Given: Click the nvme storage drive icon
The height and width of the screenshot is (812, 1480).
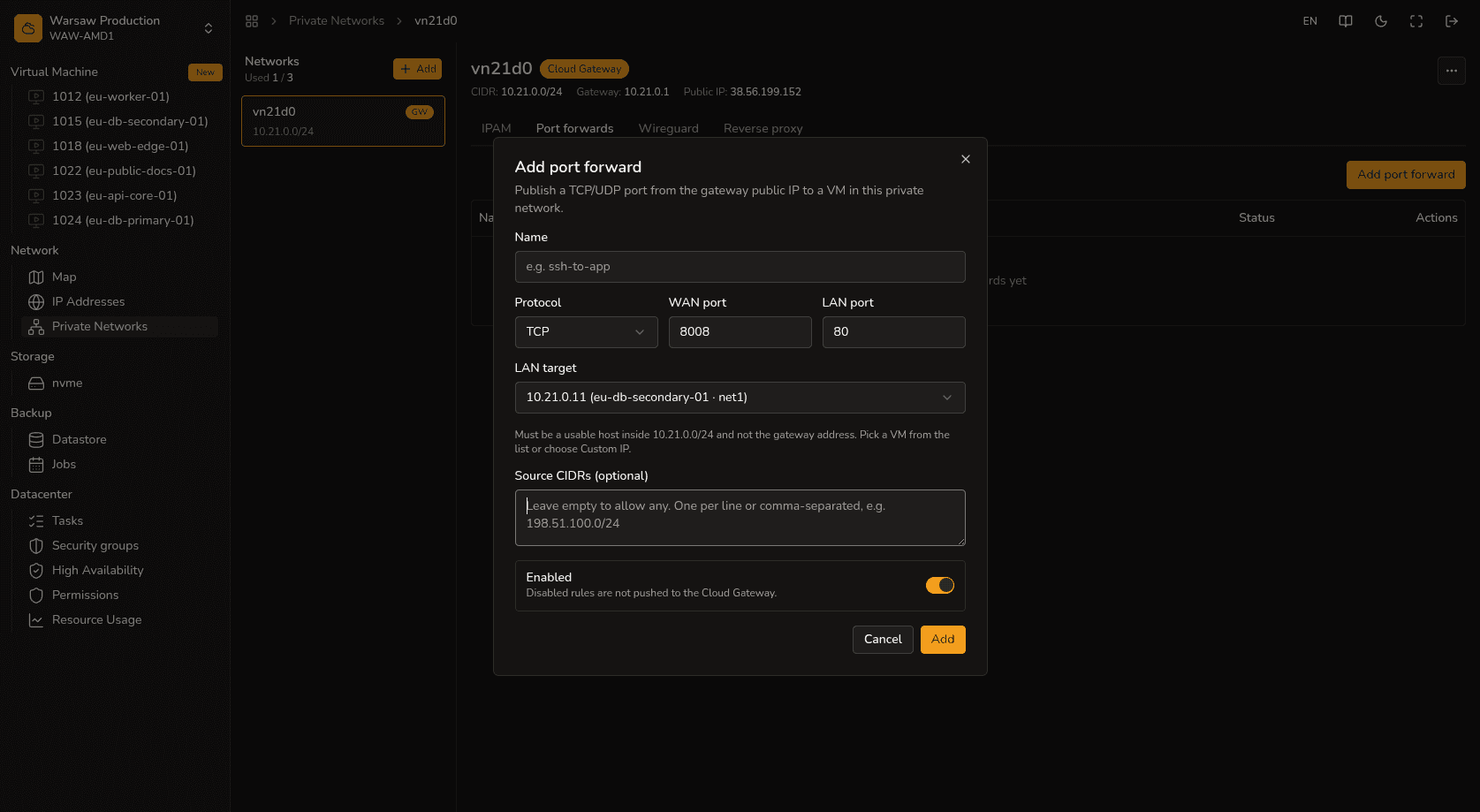Looking at the screenshot, I should (36, 383).
